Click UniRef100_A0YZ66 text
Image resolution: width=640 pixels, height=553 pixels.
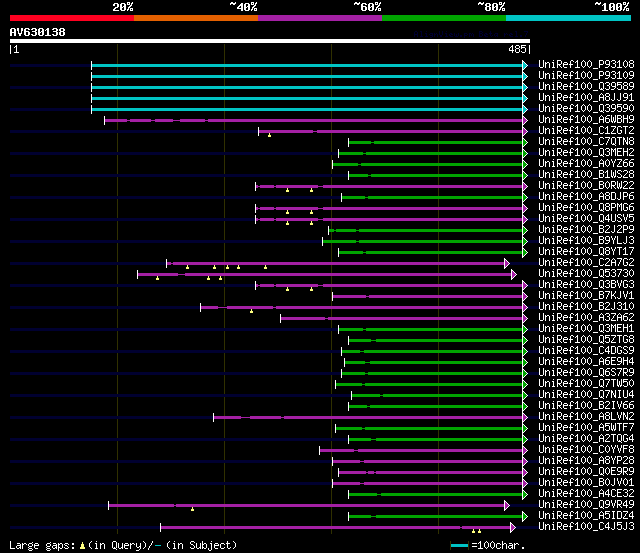click(586, 164)
